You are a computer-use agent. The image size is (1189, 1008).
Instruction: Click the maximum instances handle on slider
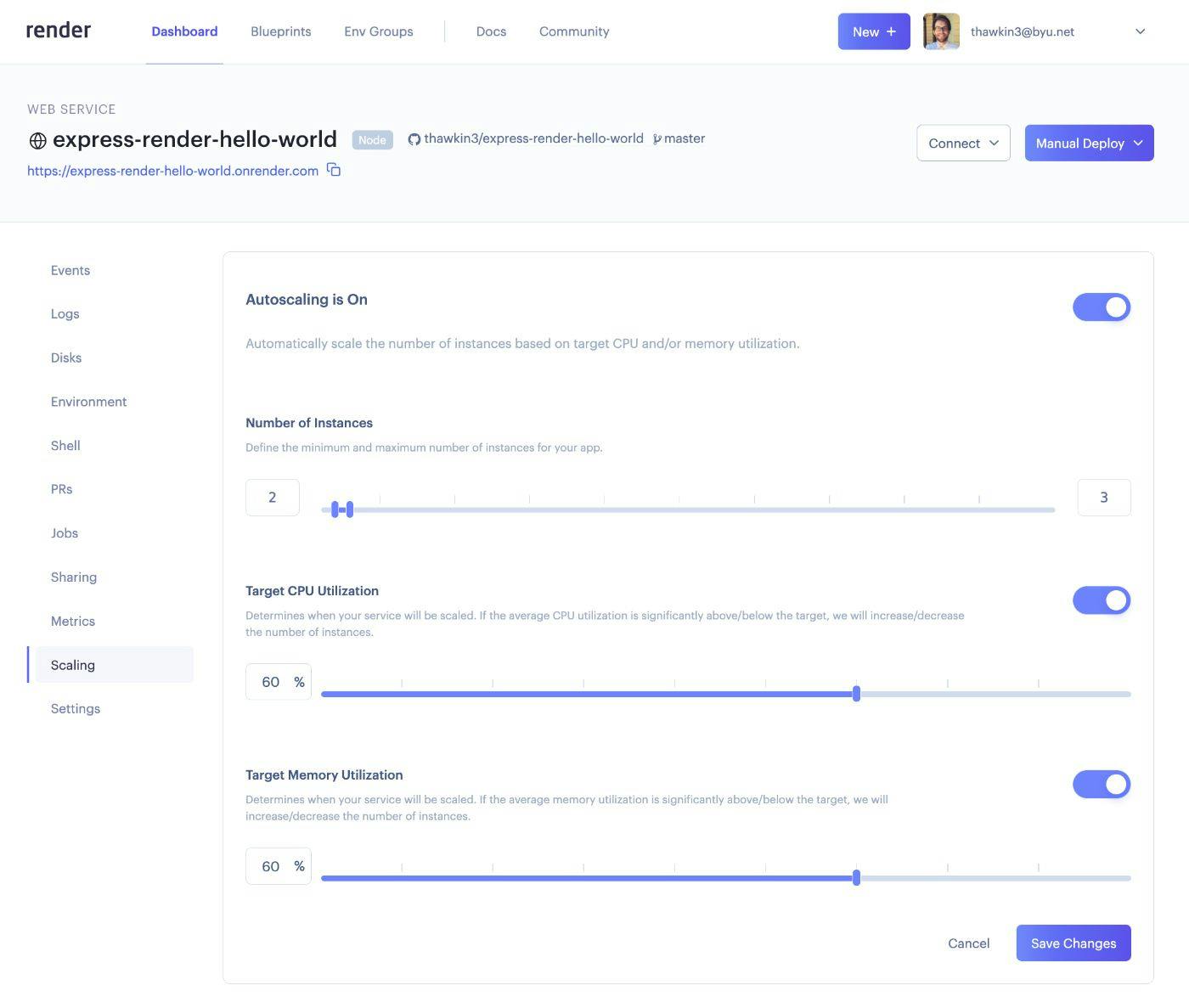(x=350, y=510)
